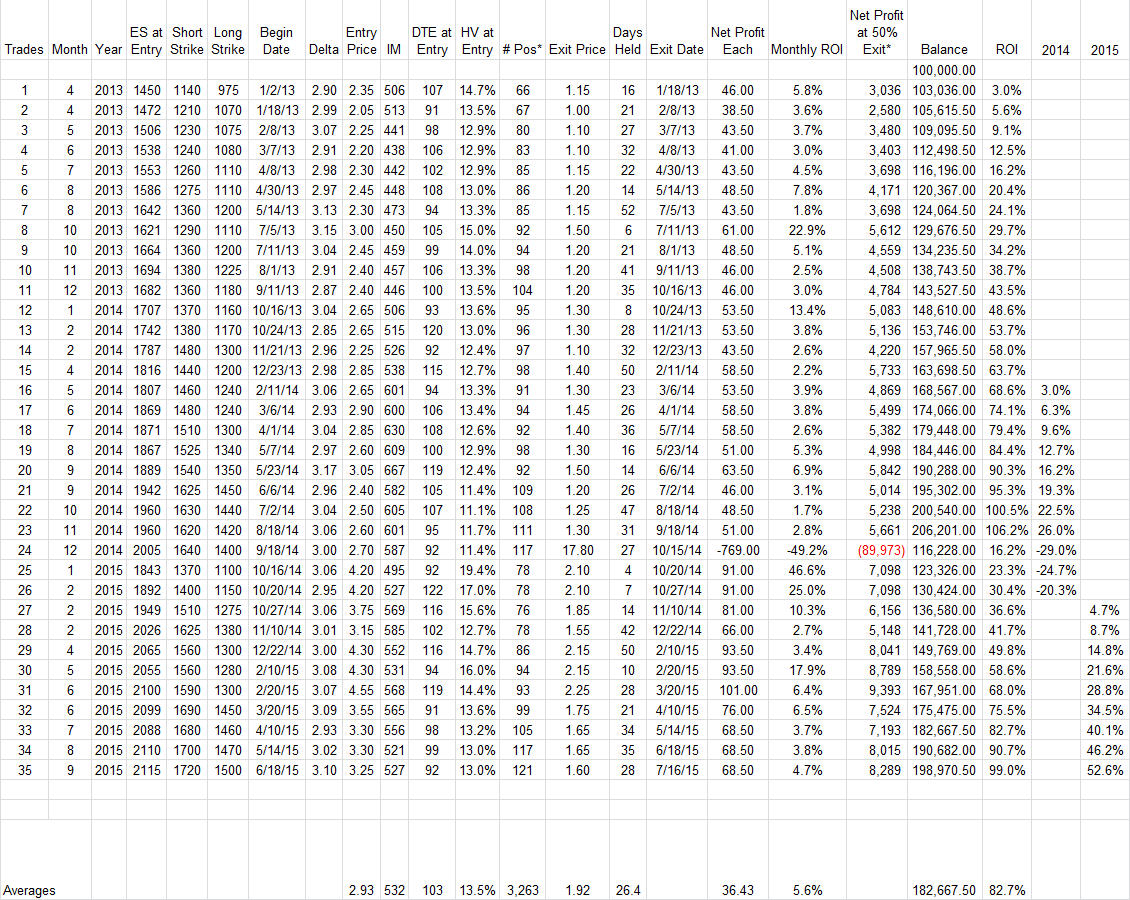Click the '101.00' net profit each cell
This screenshot has height=900, width=1130.
coord(738,690)
